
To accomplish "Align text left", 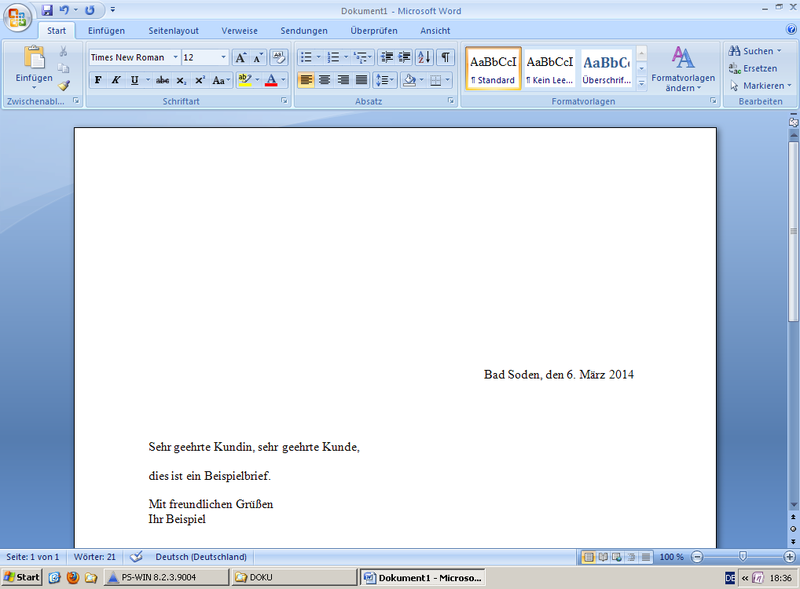I will coord(306,80).
